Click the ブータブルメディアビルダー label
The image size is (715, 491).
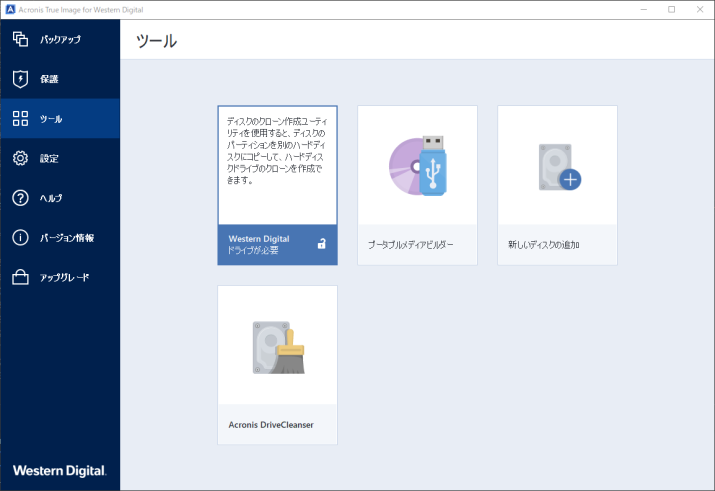point(410,245)
